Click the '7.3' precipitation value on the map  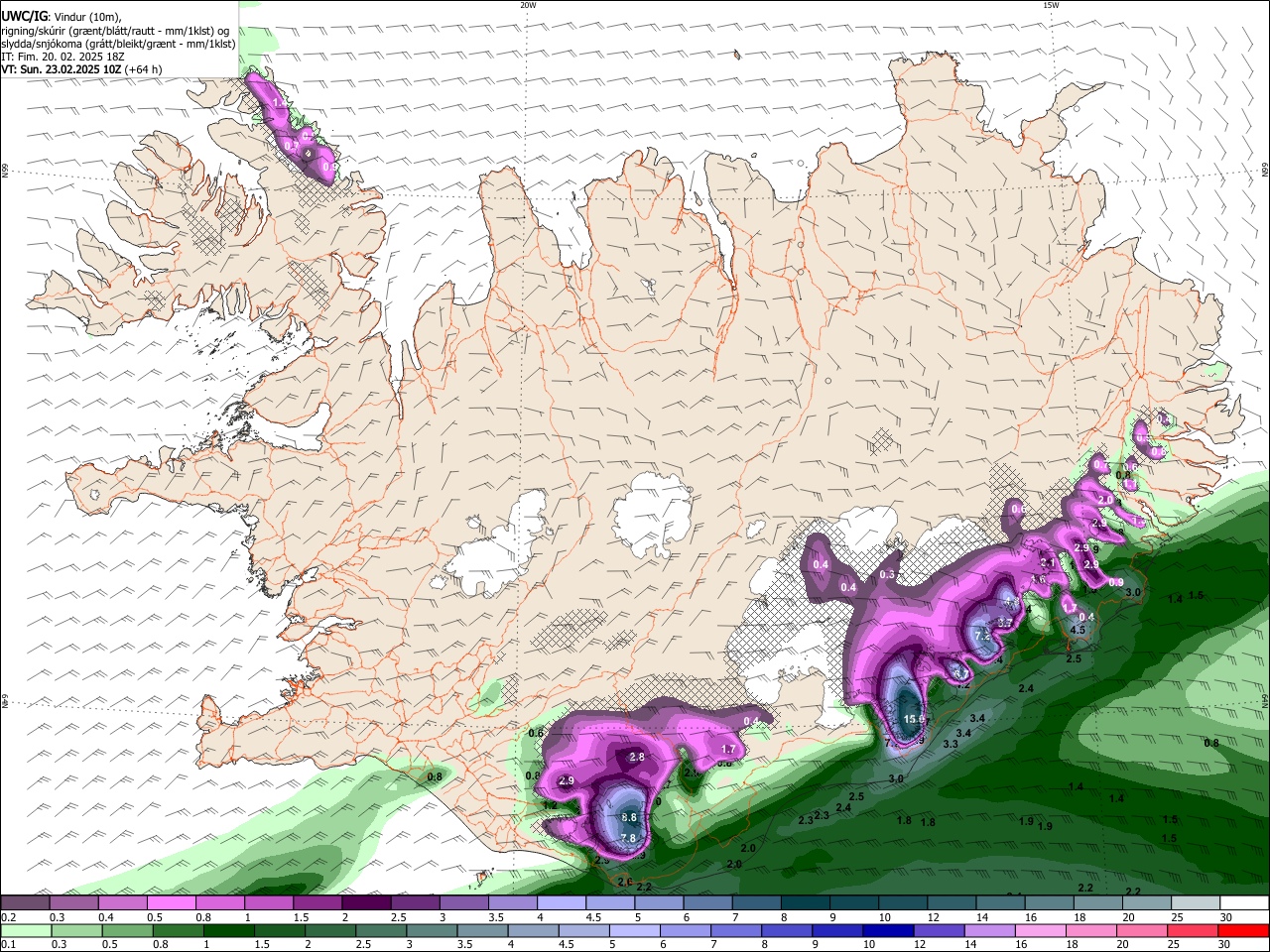click(982, 635)
